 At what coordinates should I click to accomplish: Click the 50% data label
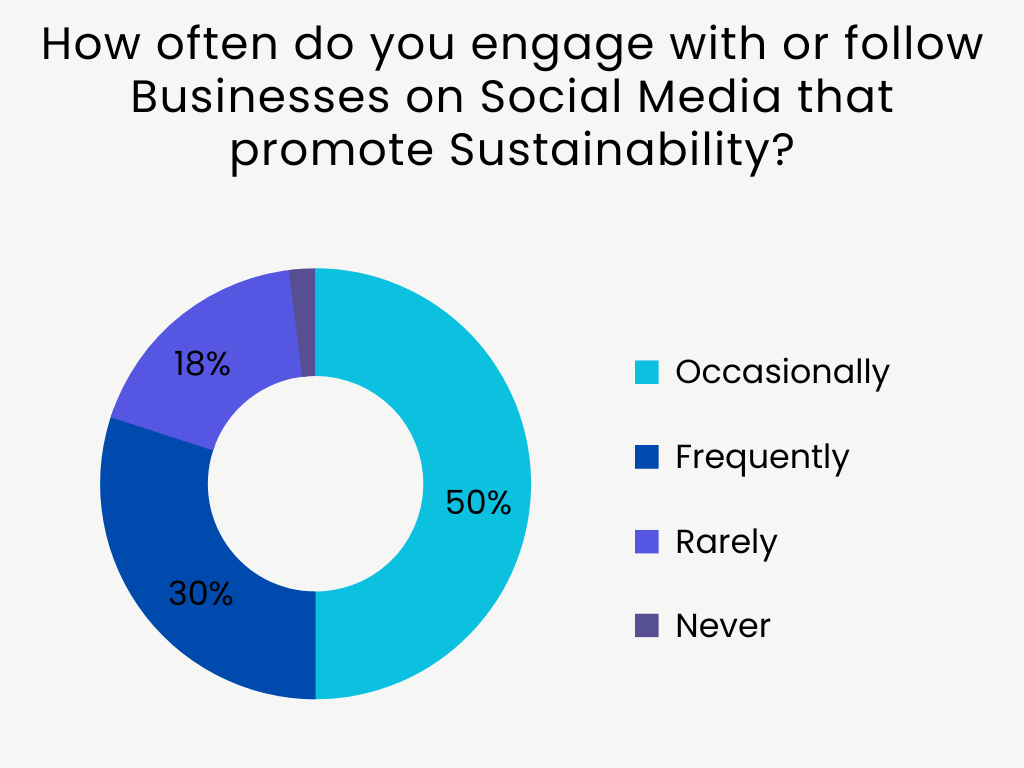coord(478,502)
